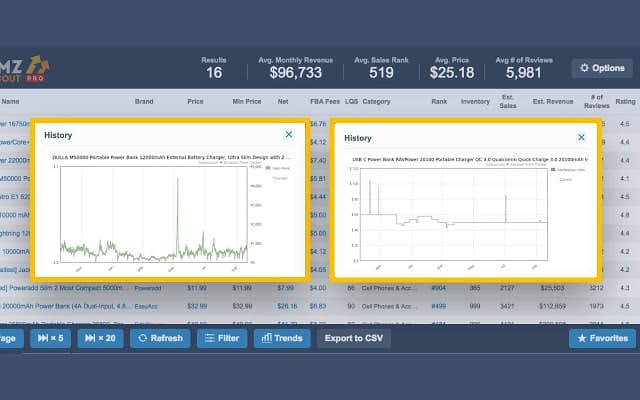Sort by the Name column header

[x=10, y=101]
